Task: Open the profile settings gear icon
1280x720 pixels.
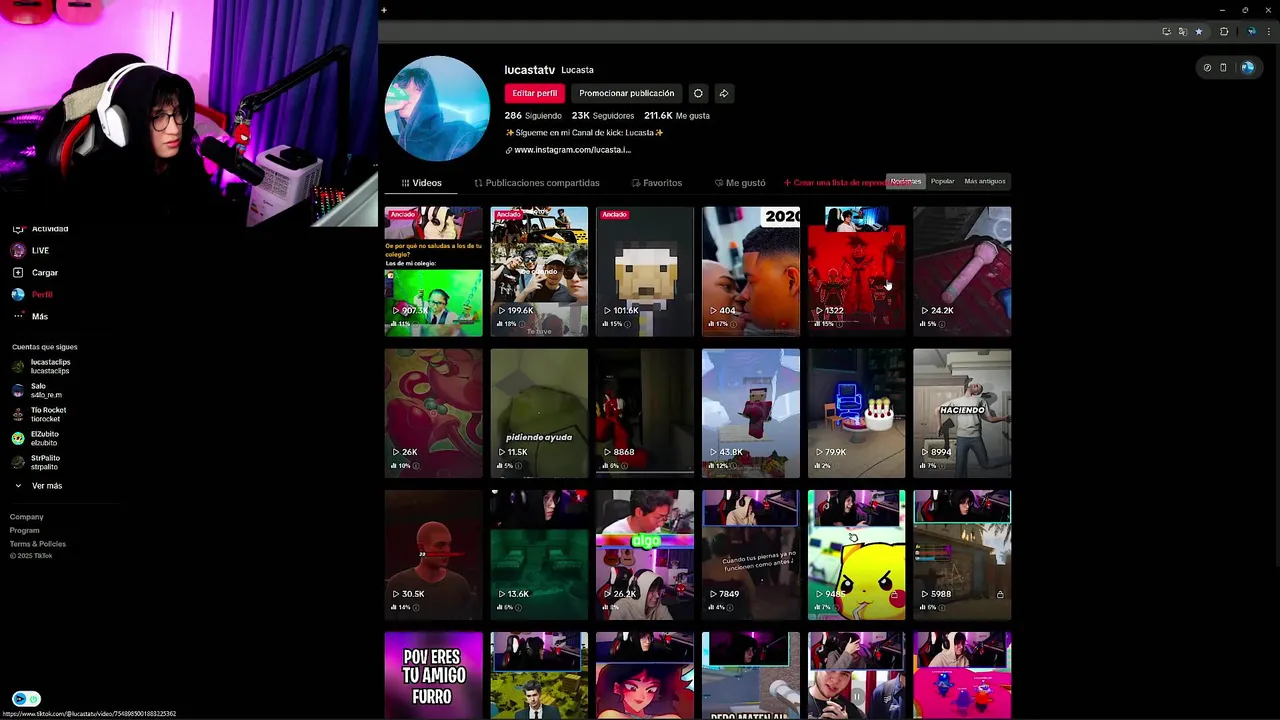Action: (698, 93)
